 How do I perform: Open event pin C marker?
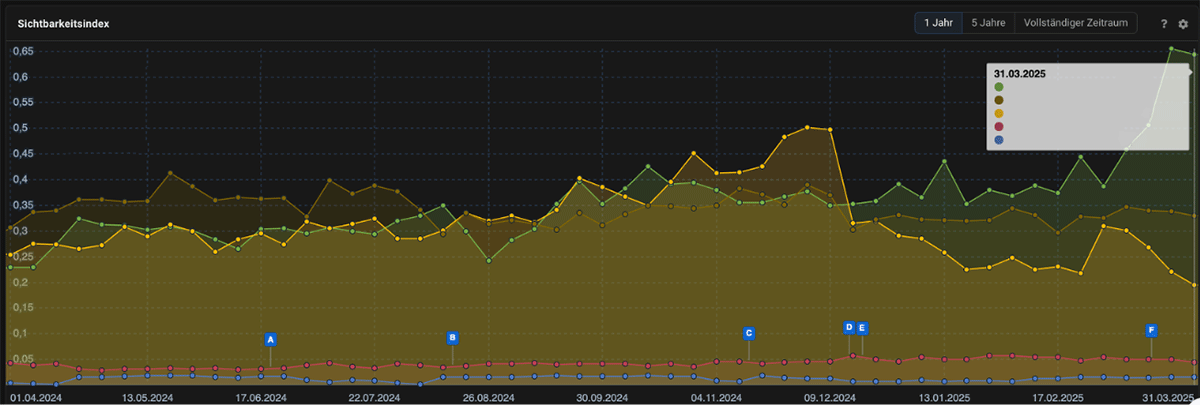point(748,333)
